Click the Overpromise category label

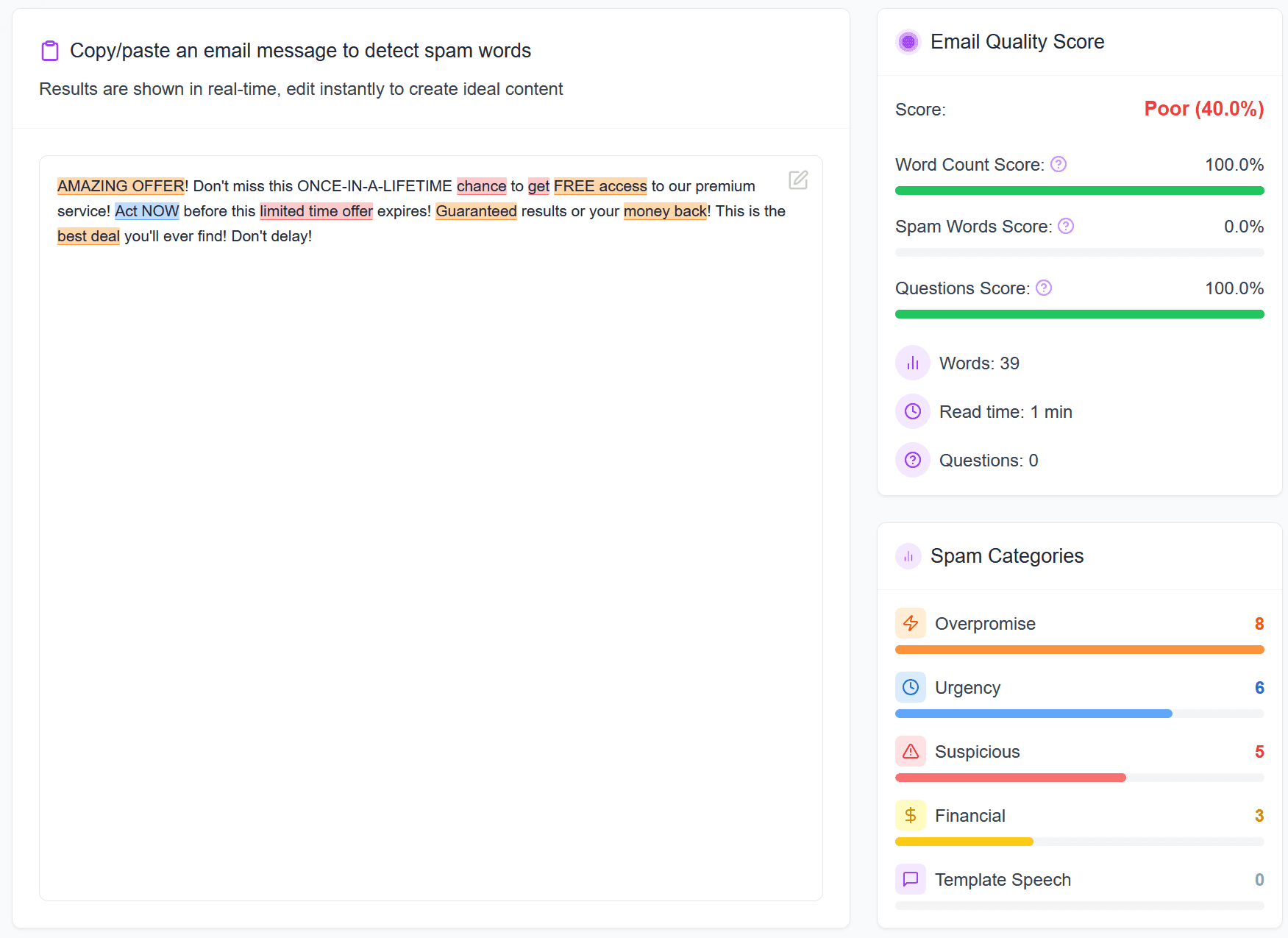pos(985,624)
